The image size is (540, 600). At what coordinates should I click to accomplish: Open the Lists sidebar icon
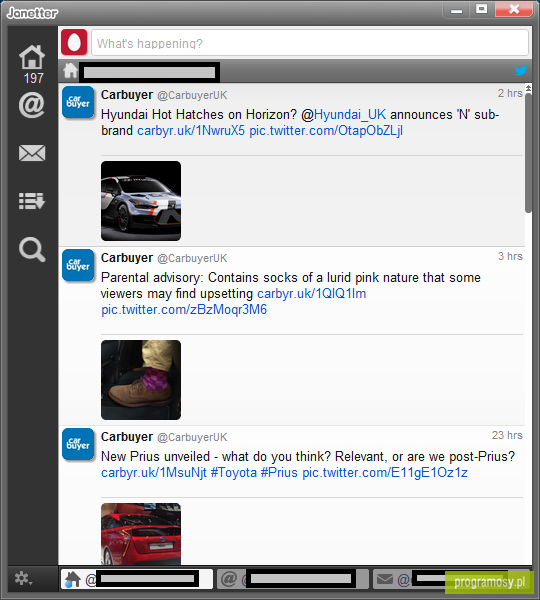[32, 201]
